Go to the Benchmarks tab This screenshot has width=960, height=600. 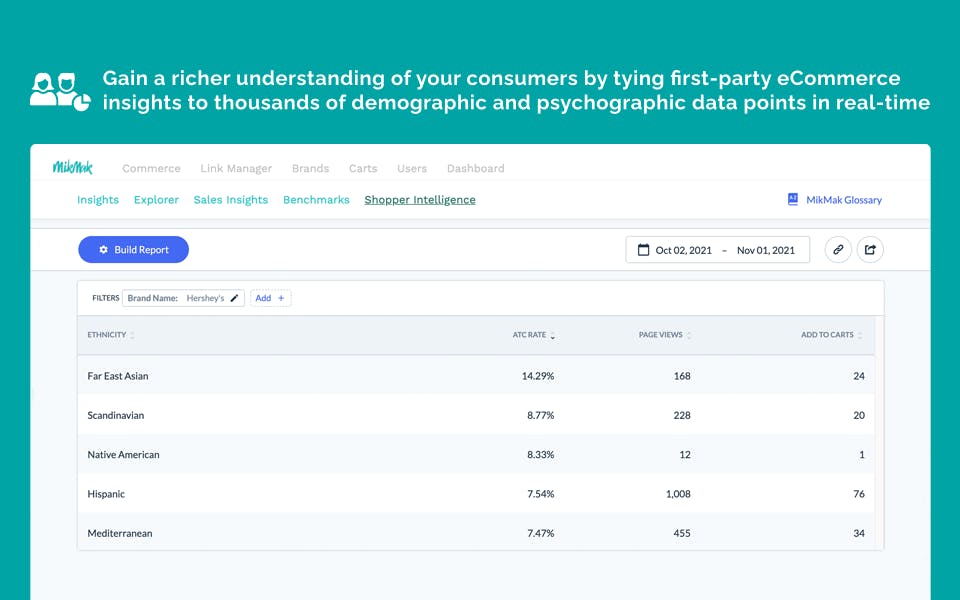[316, 200]
